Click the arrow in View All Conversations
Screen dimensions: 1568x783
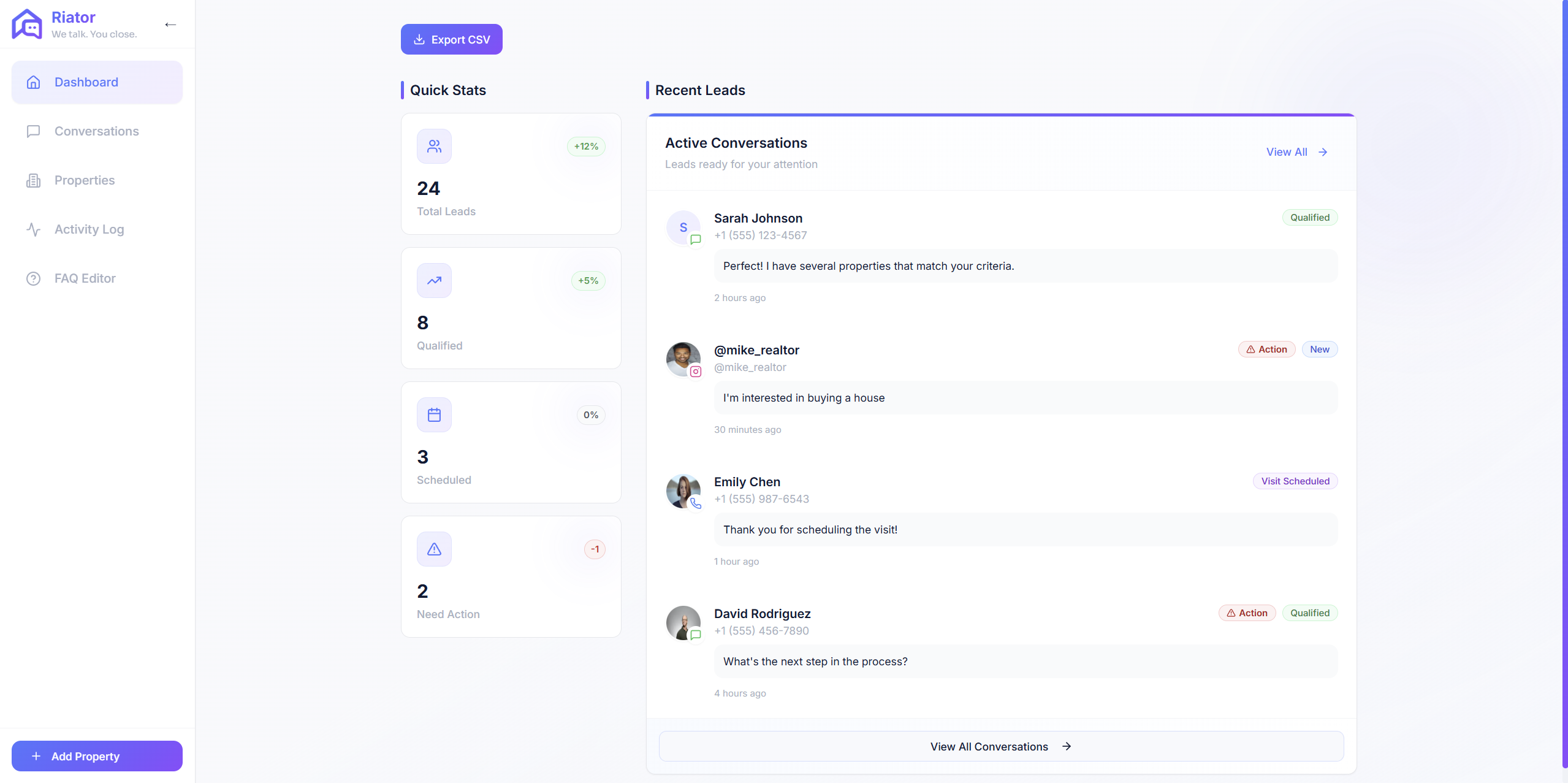tap(1067, 746)
